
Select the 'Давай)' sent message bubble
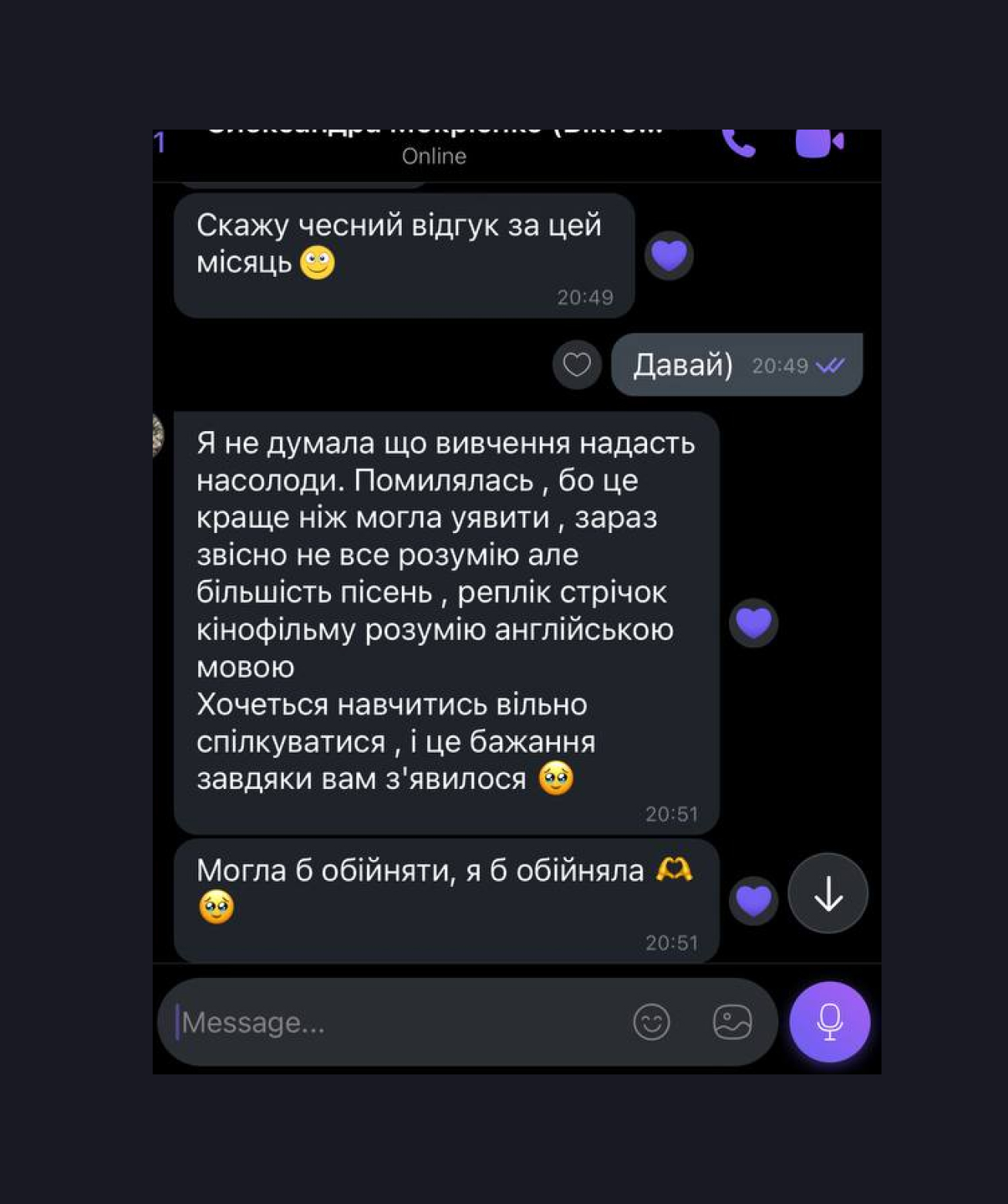[737, 364]
